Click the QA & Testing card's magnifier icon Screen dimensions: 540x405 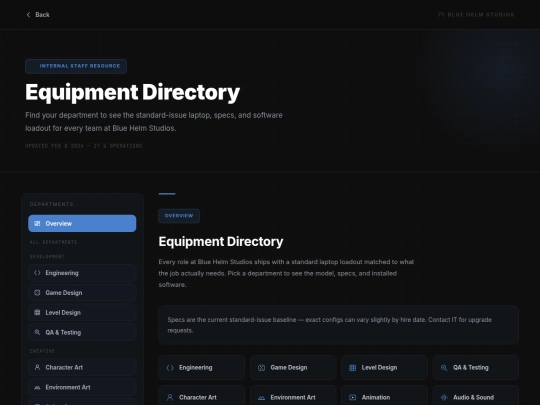[x=444, y=368]
